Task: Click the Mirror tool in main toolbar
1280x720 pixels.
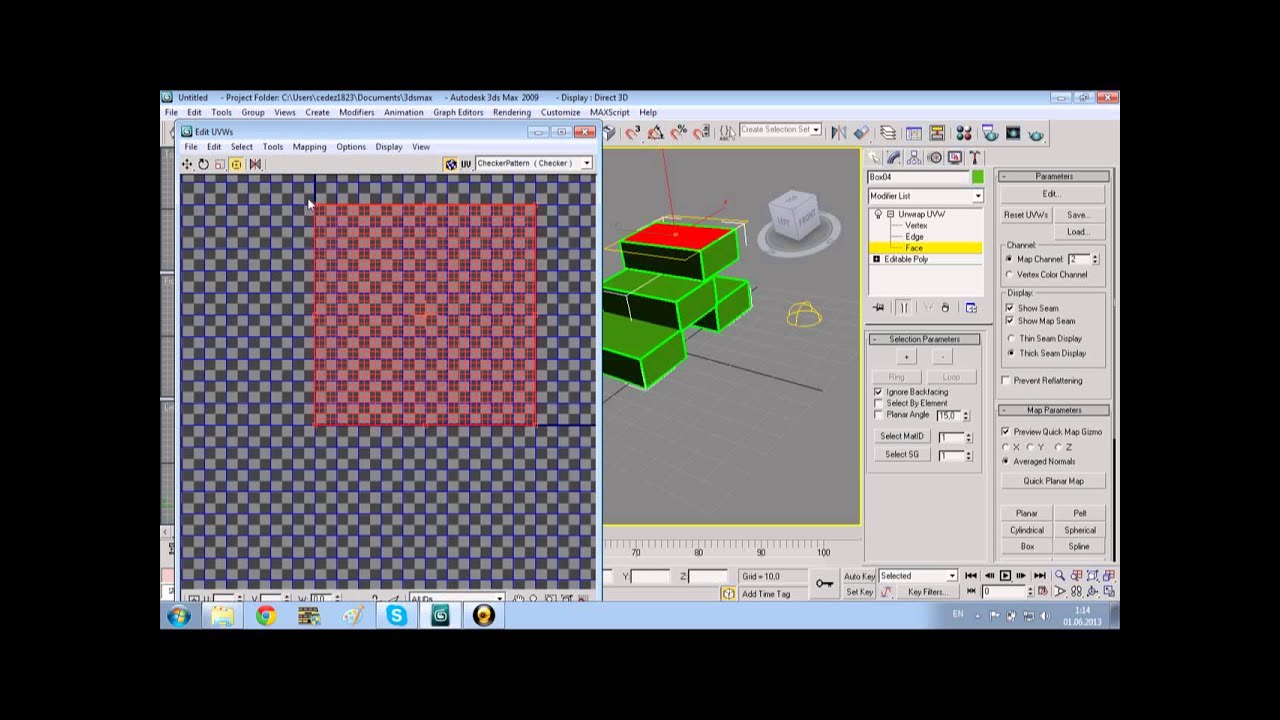Action: coord(838,132)
